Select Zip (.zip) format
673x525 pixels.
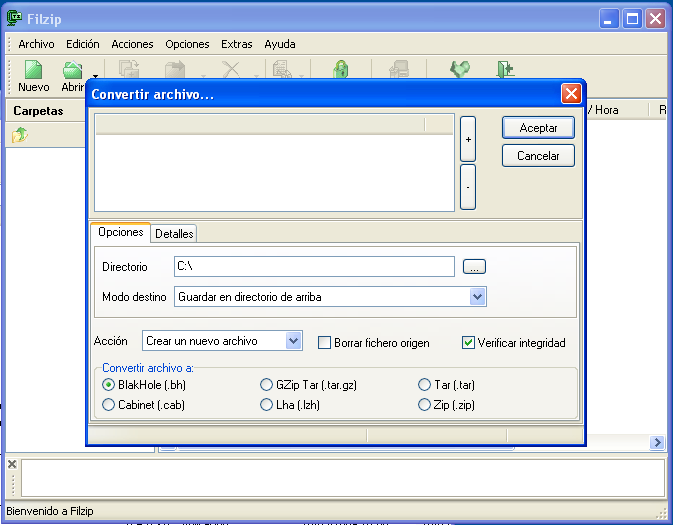424,404
